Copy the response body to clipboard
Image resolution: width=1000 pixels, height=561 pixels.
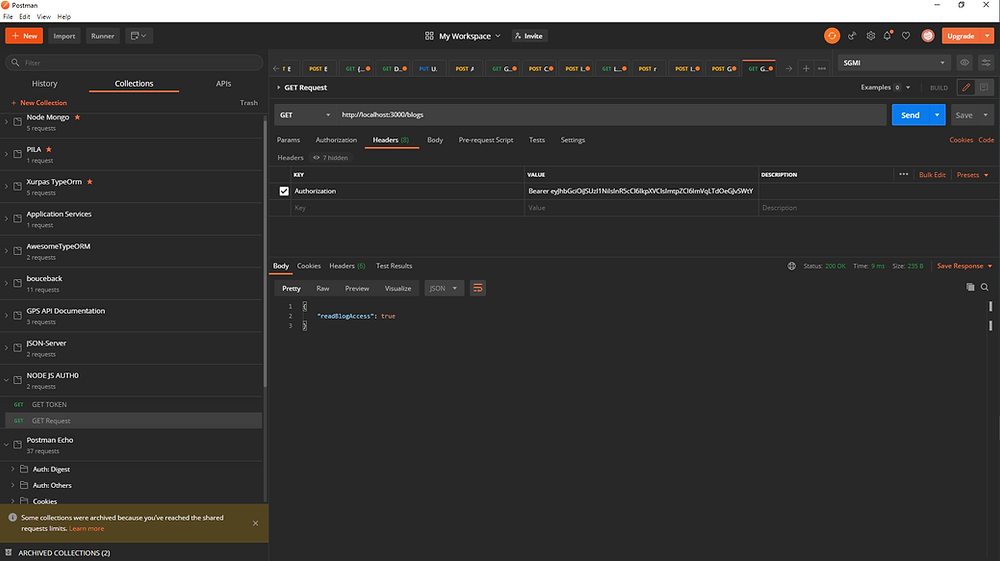coord(970,288)
